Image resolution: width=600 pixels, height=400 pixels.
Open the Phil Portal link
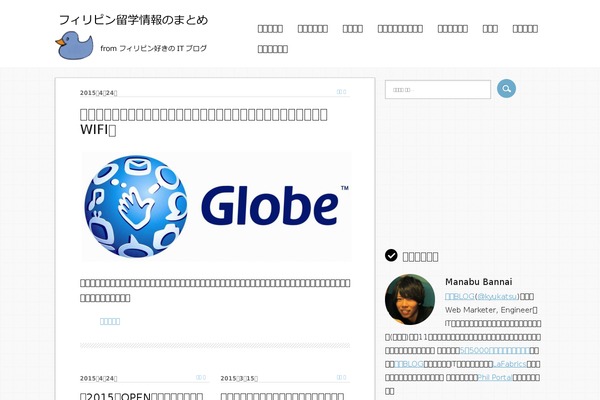tap(495, 377)
